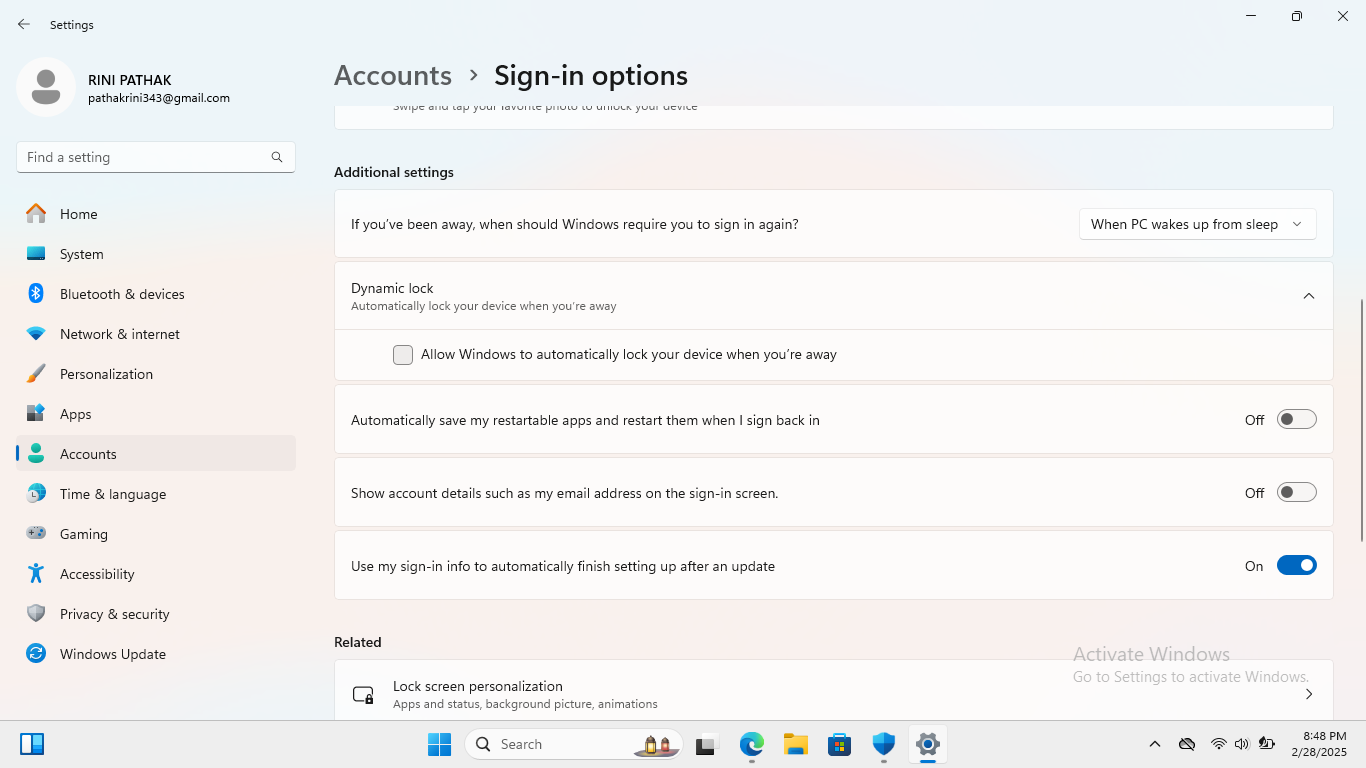Select Personalization in the sidebar
This screenshot has height=768, width=1366.
point(156,374)
